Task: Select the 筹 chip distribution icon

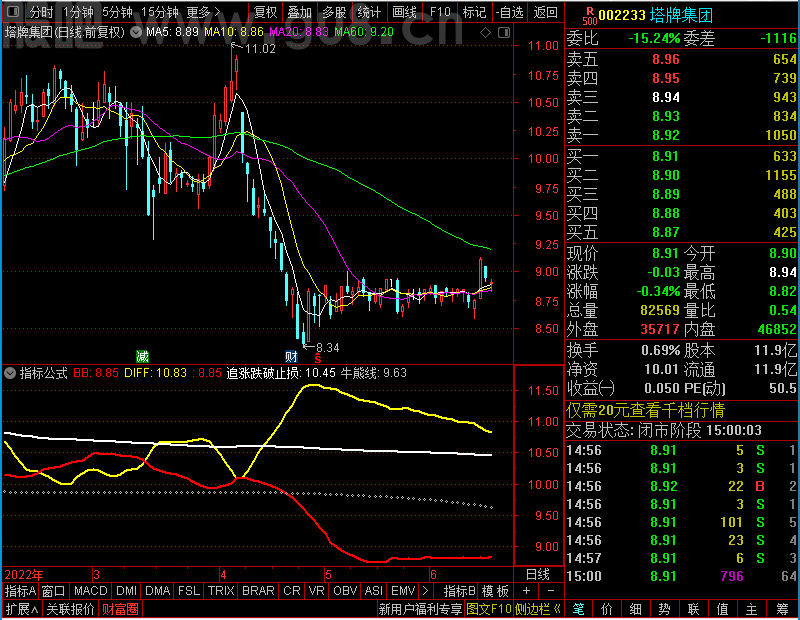Action: tap(782, 609)
